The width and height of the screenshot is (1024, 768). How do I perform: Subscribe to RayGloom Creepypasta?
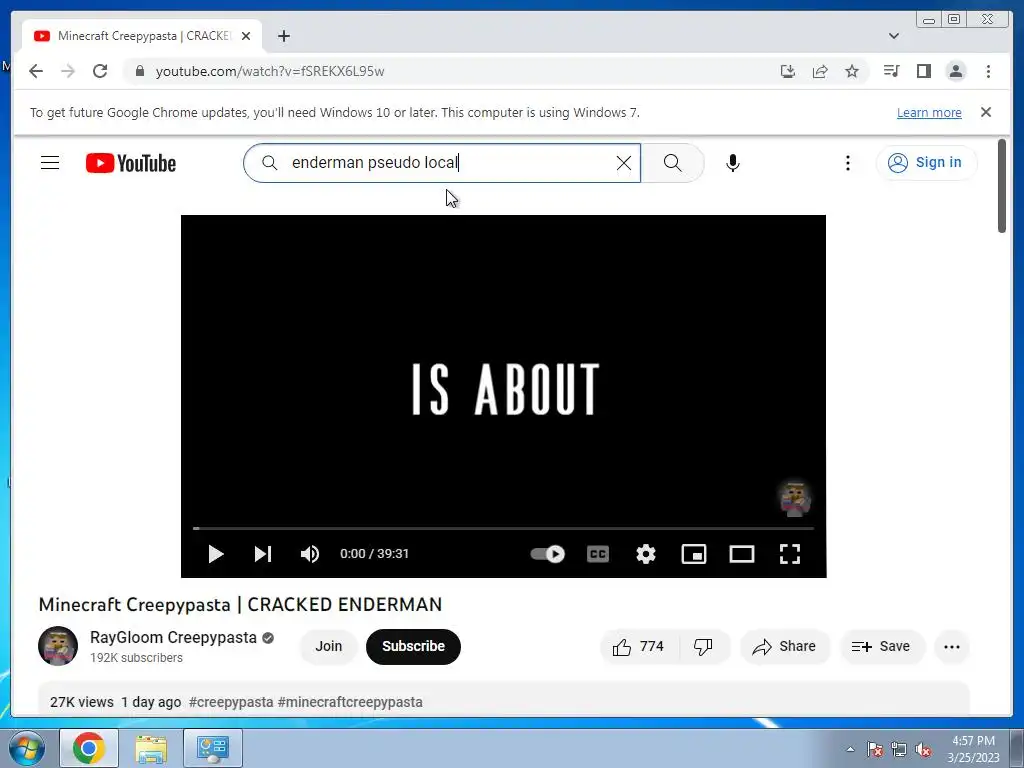(413, 647)
